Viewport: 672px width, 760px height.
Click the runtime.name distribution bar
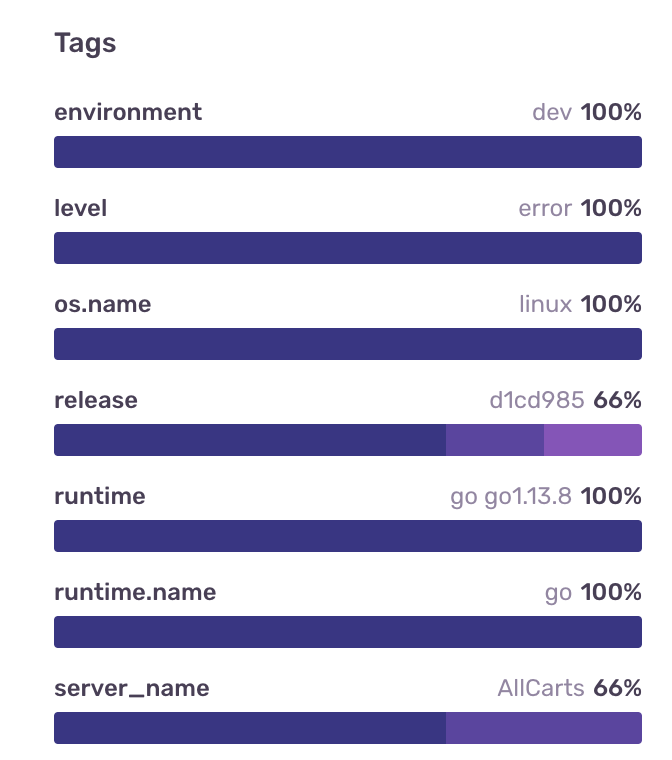(347, 632)
